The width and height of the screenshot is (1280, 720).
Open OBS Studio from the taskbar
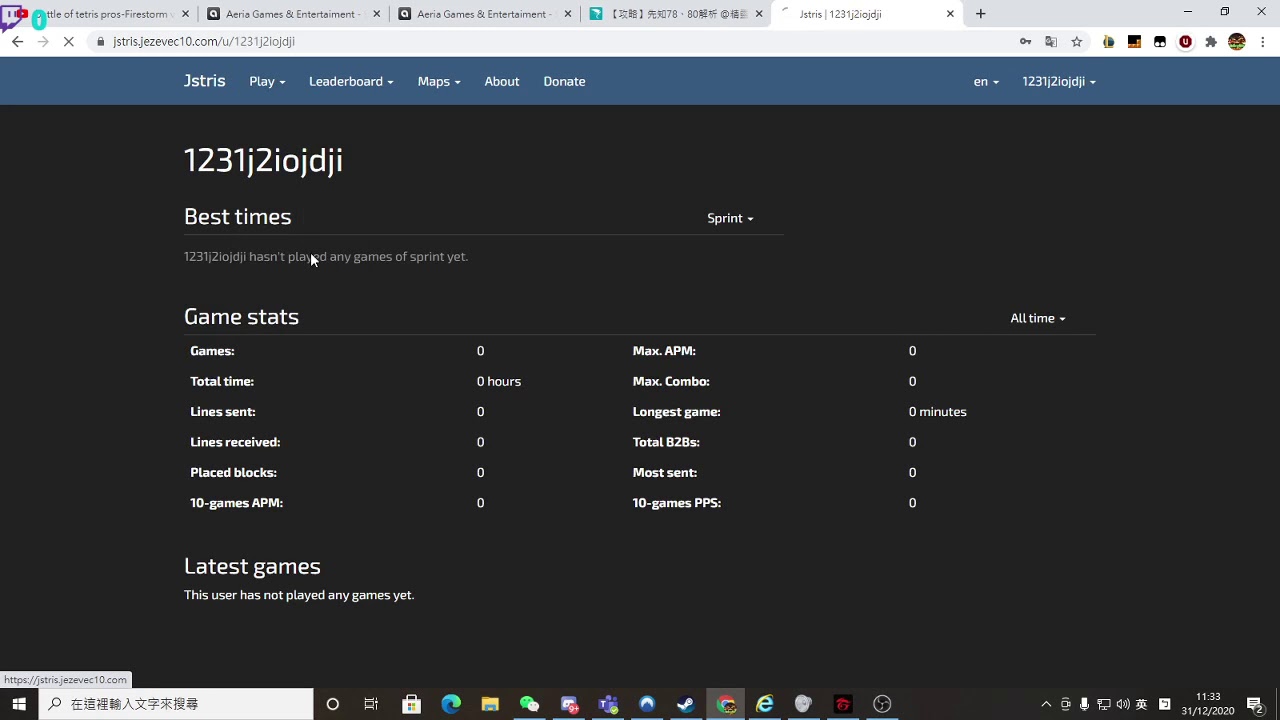coord(882,704)
